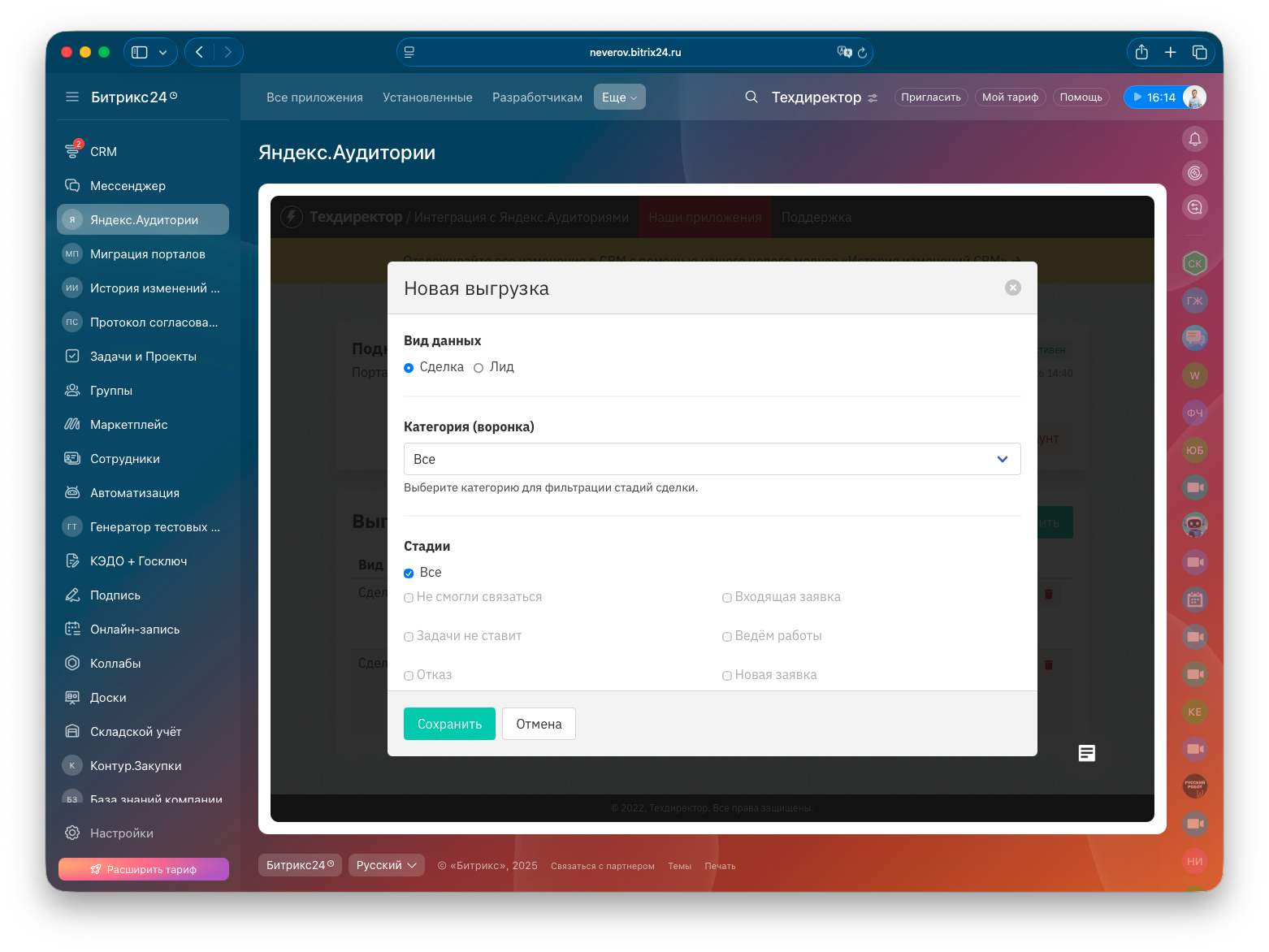
Task: Open the CRM sidebar icon
Action: (x=72, y=151)
